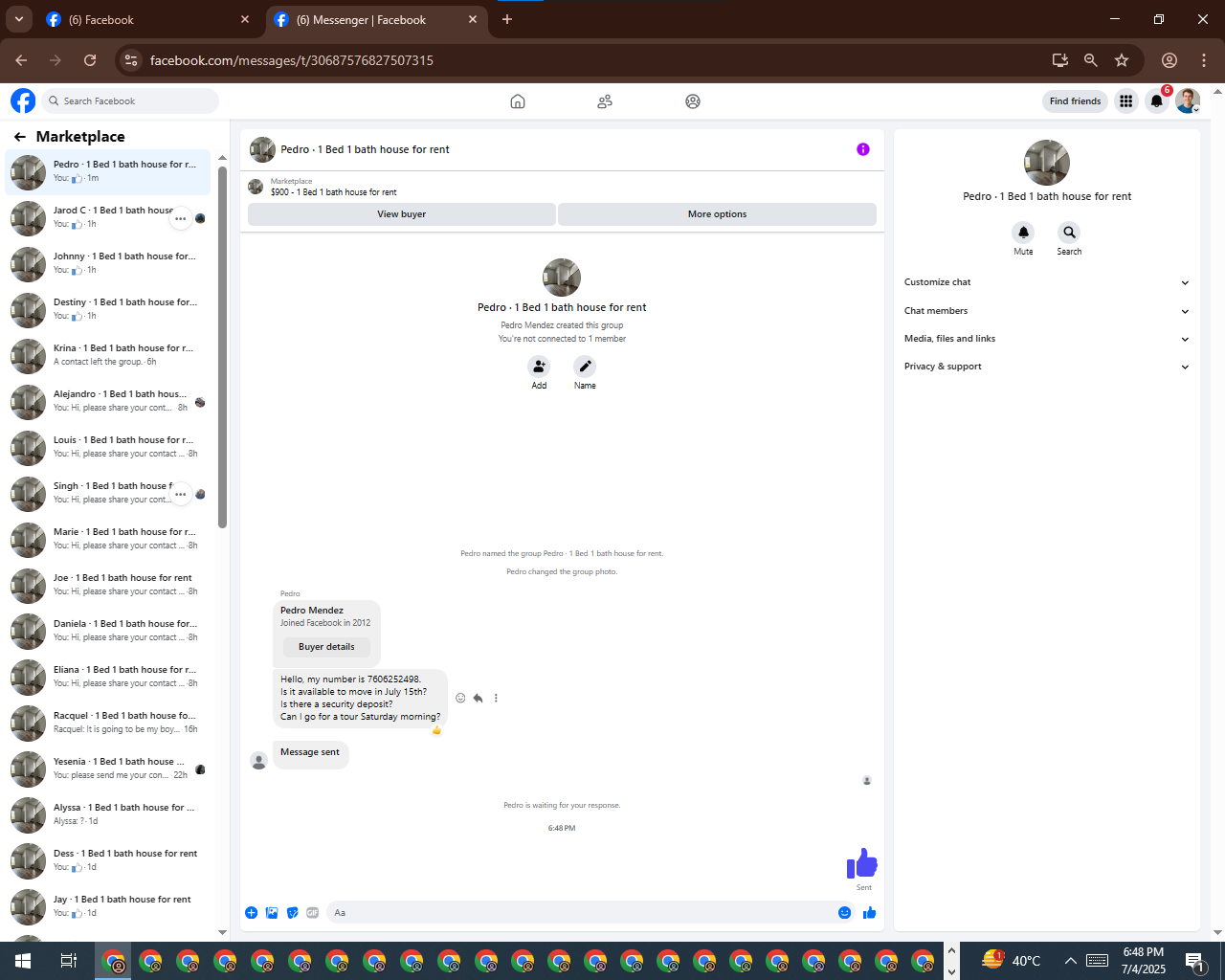Click View buyer button

[401, 214]
